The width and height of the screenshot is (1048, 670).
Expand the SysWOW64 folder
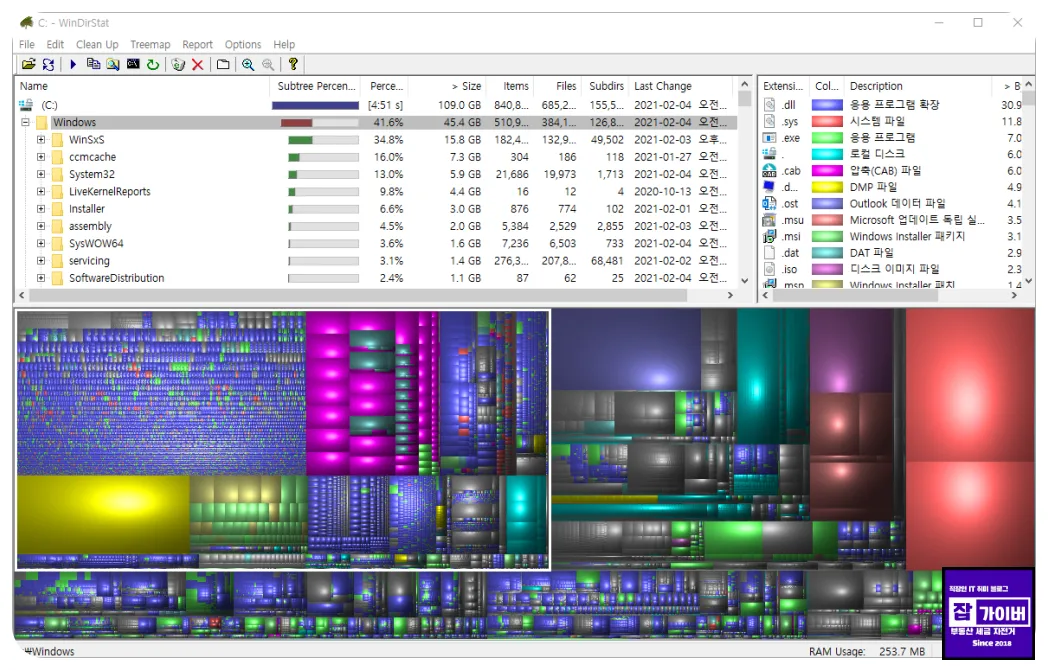point(41,243)
